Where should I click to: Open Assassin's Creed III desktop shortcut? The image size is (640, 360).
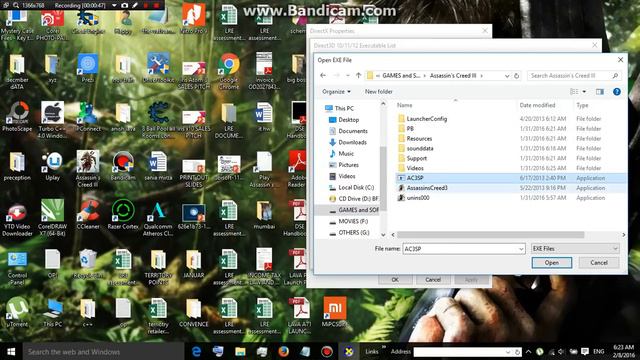(x=88, y=169)
